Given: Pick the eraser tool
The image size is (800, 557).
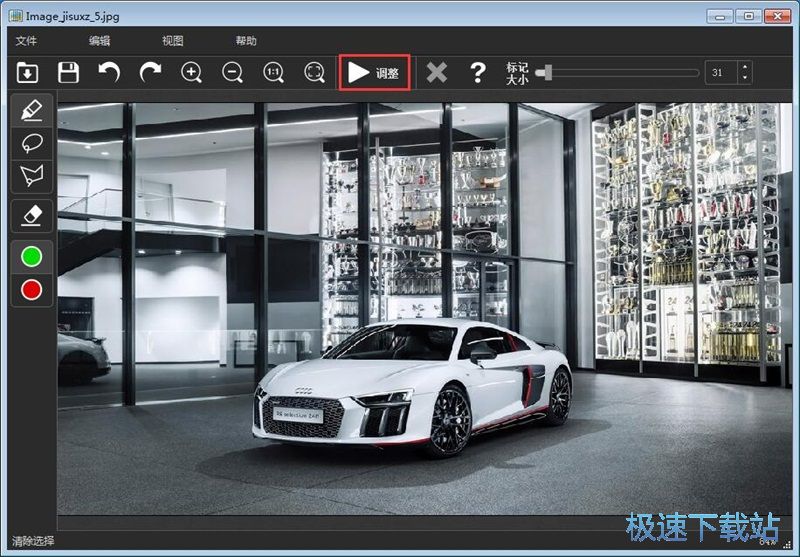Looking at the screenshot, I should point(32,215).
